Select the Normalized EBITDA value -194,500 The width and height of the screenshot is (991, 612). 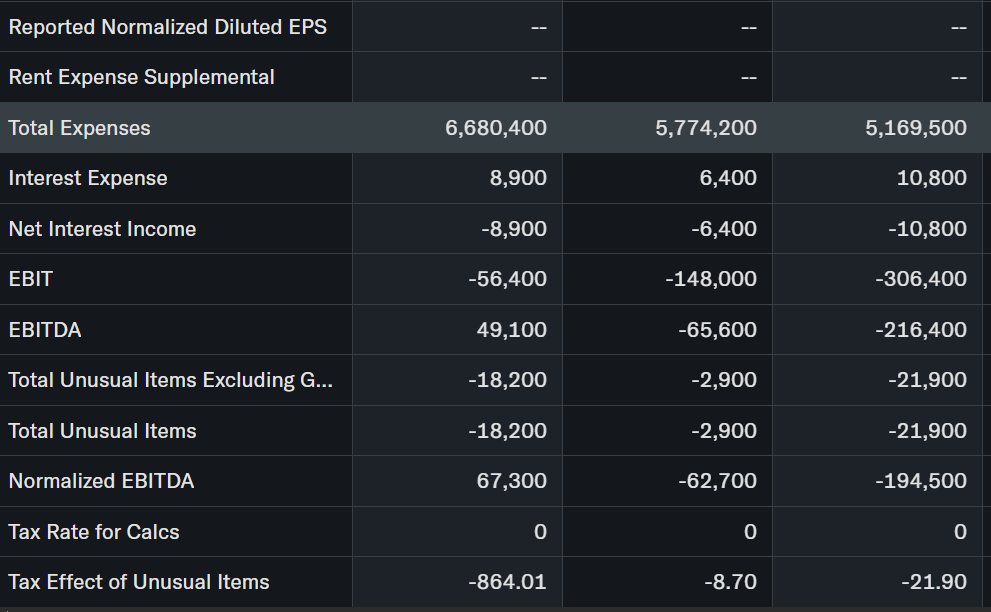click(921, 481)
